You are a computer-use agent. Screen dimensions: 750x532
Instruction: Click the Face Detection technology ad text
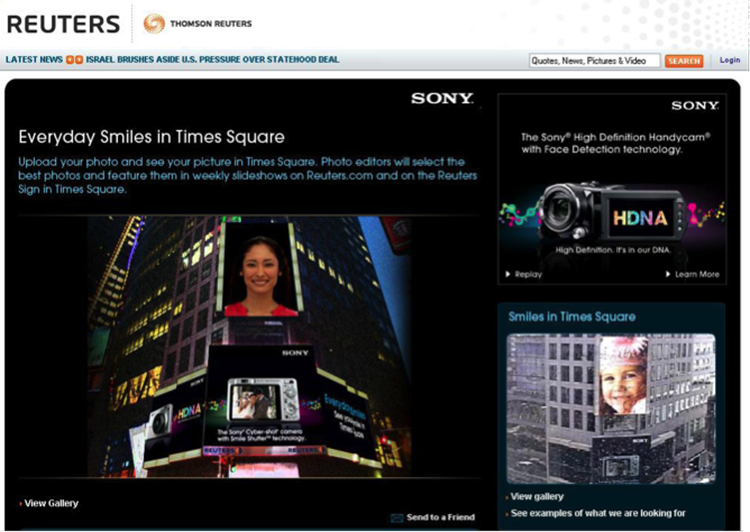point(616,144)
